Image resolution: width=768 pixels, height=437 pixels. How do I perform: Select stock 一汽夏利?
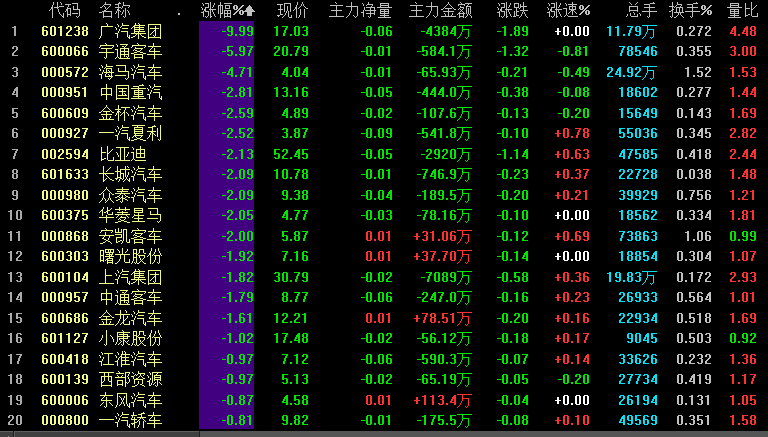(x=130, y=133)
